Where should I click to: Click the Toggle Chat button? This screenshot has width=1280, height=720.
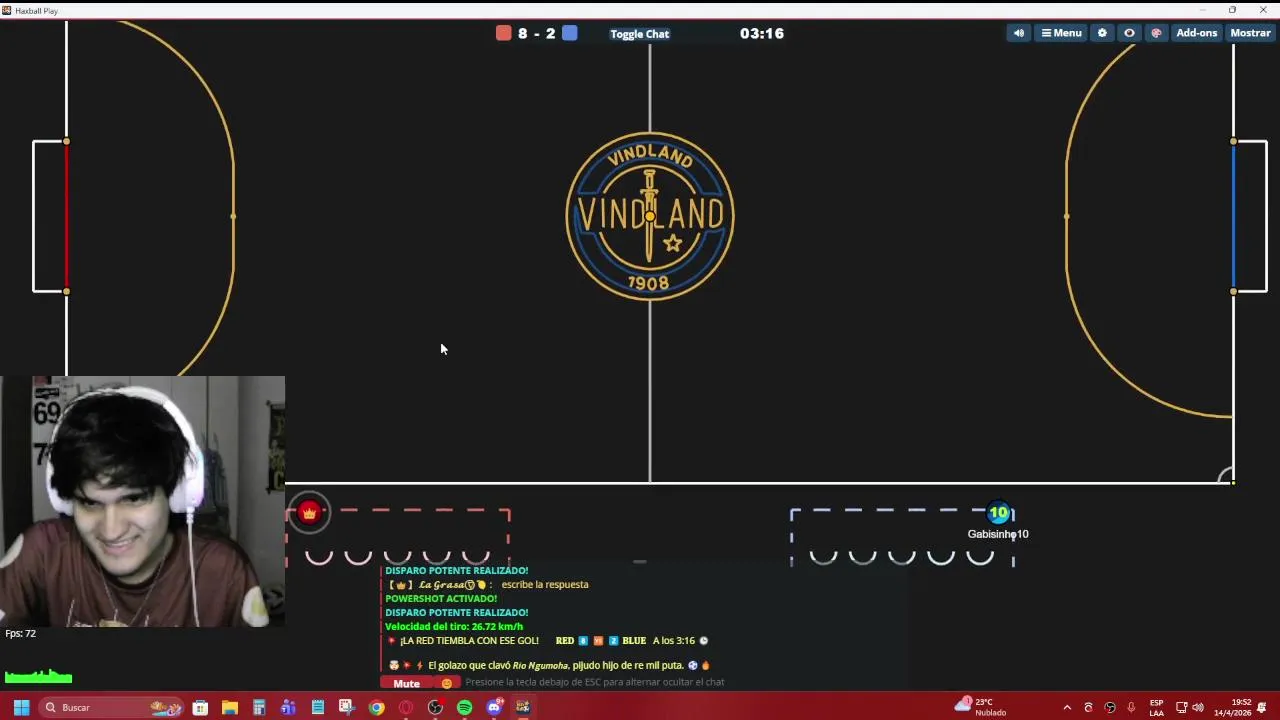639,34
